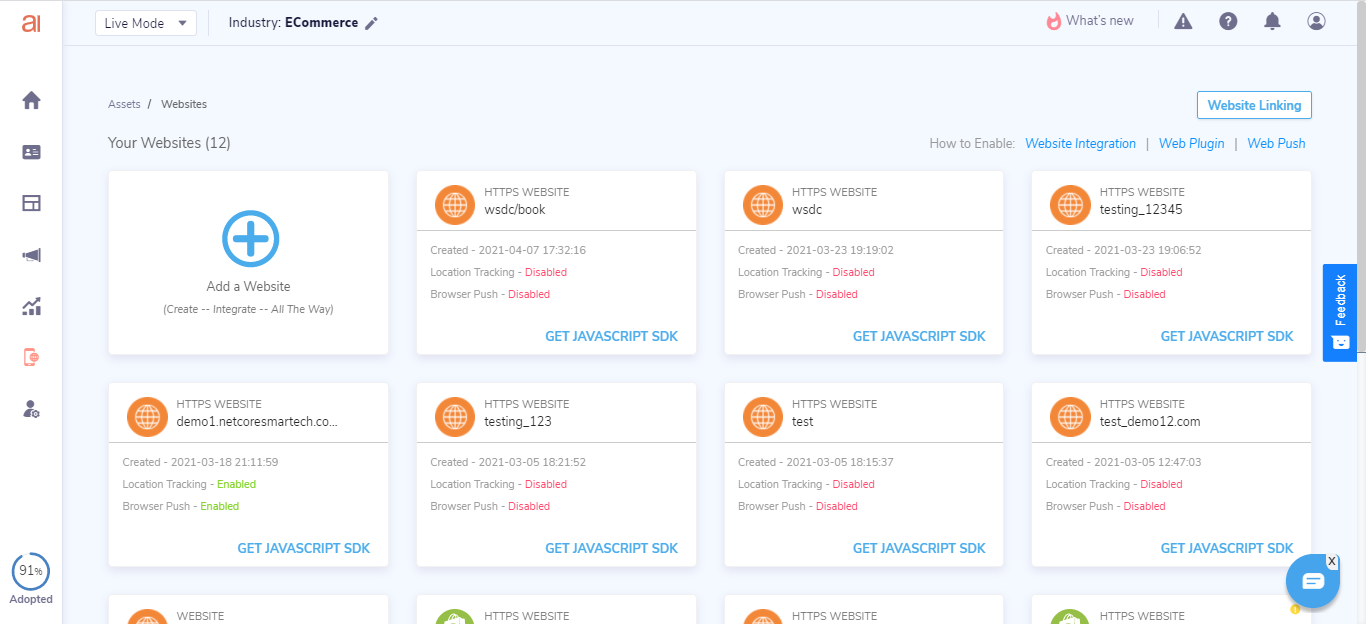The height and width of the screenshot is (624, 1366).
Task: Click Location Tracking 'Enabled' status
Action: pos(237,484)
